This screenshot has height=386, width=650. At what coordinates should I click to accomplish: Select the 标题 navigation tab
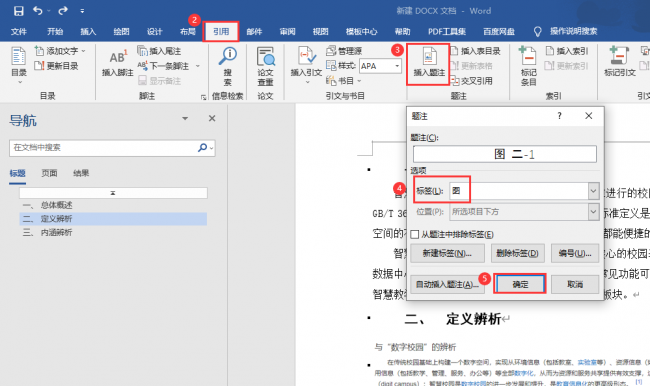tap(17, 173)
